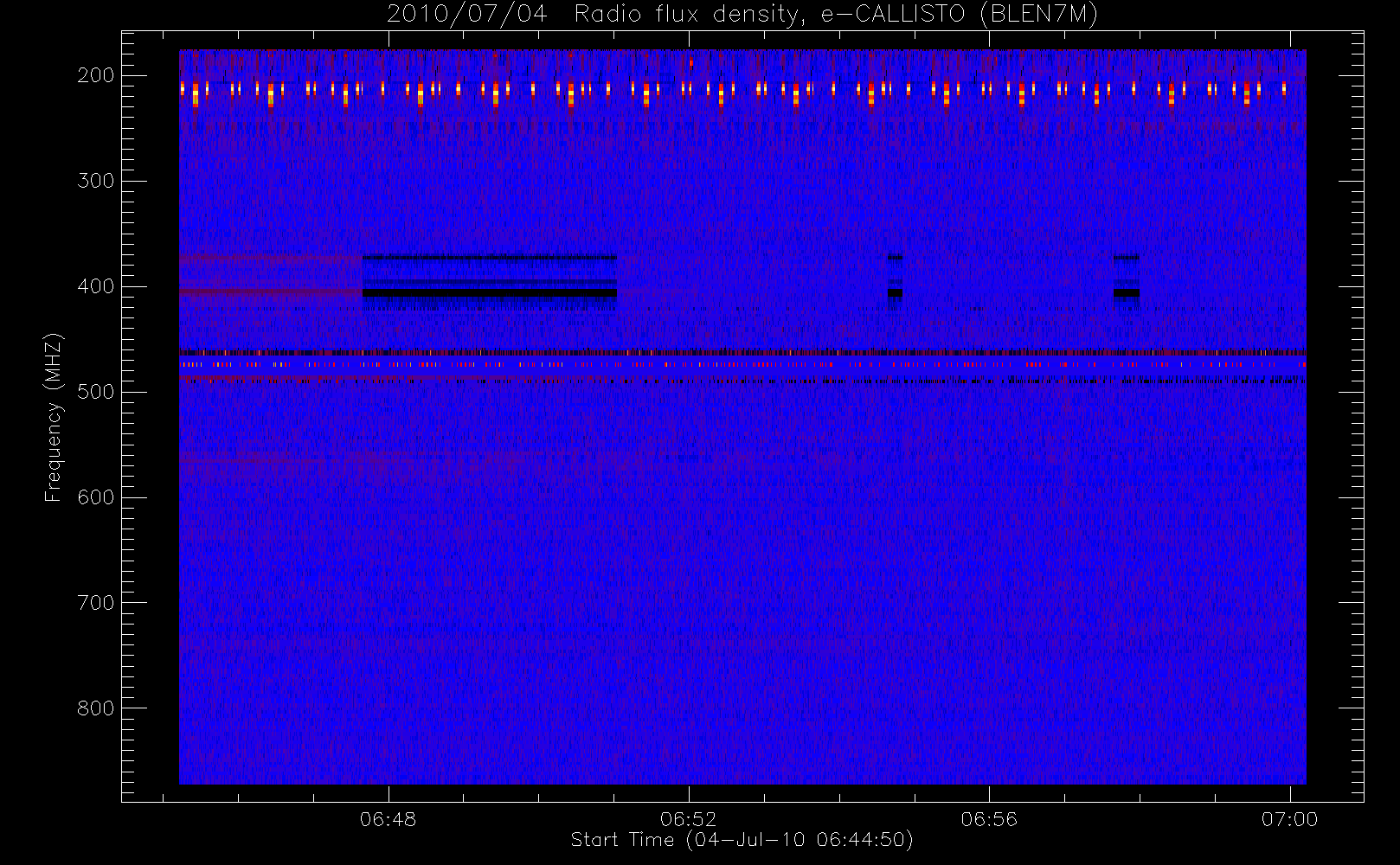1400x865 pixels.
Task: Click the 500 frequency tick label
Action: click(96, 392)
